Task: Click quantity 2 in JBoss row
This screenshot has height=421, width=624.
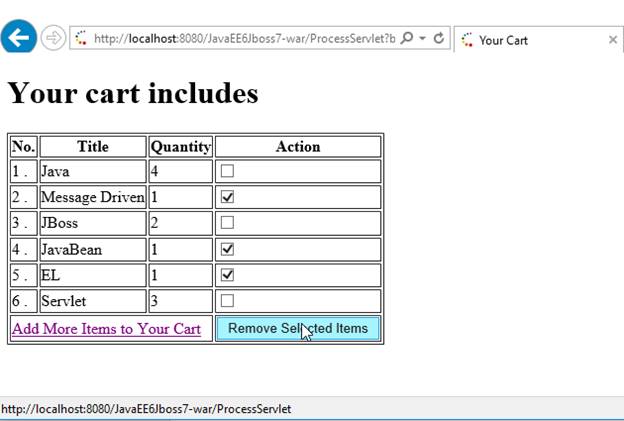Action: pos(181,223)
